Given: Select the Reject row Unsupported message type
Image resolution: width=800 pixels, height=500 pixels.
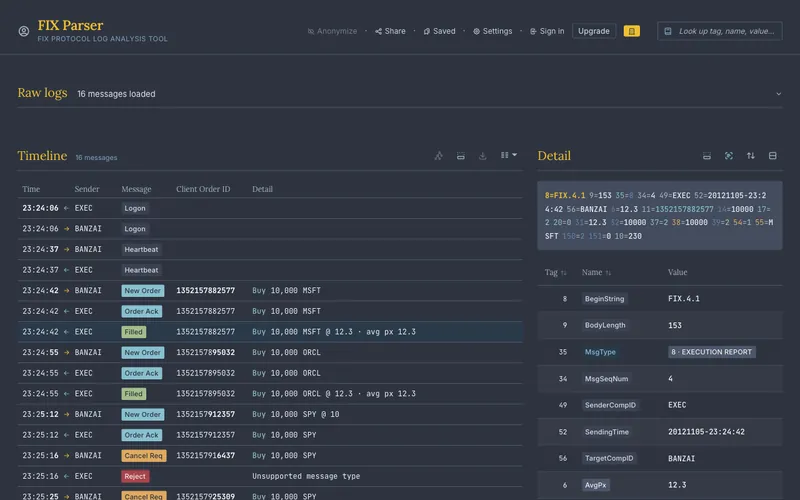Looking at the screenshot, I should click(x=270, y=477).
